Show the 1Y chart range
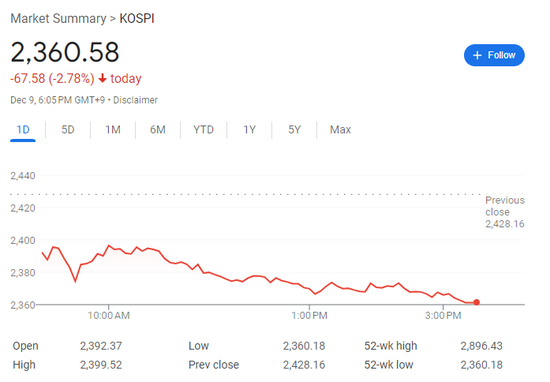The height and width of the screenshot is (382, 550). pos(249,130)
